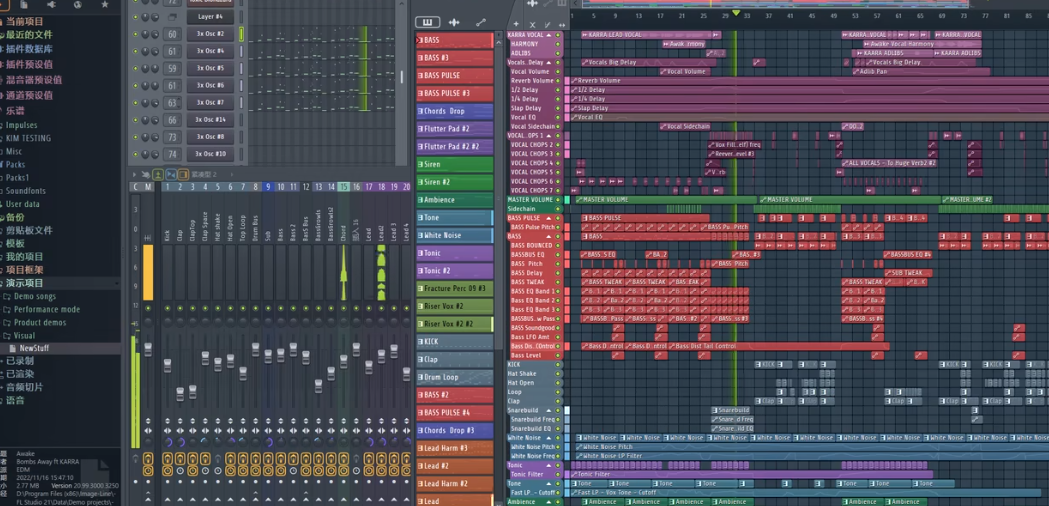Select the Master track M in mixer
The image size is (1049, 506).
click(x=148, y=187)
